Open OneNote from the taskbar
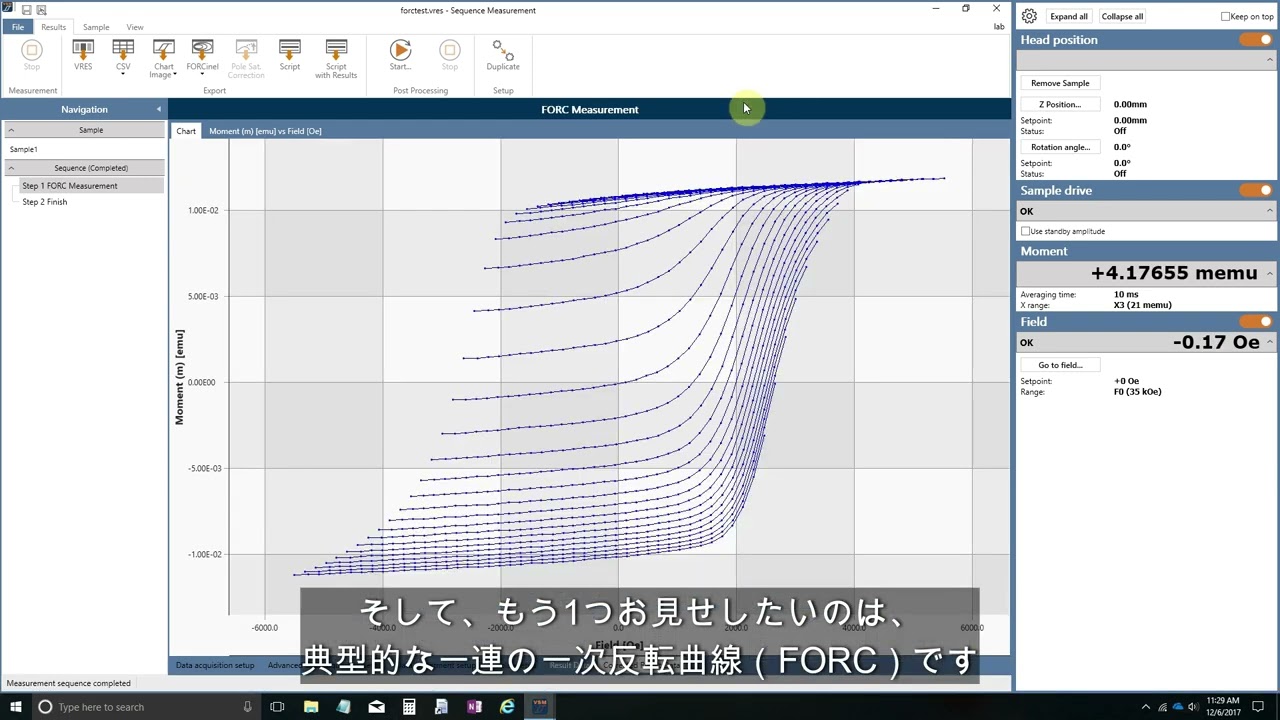The width and height of the screenshot is (1280, 720). [474, 707]
